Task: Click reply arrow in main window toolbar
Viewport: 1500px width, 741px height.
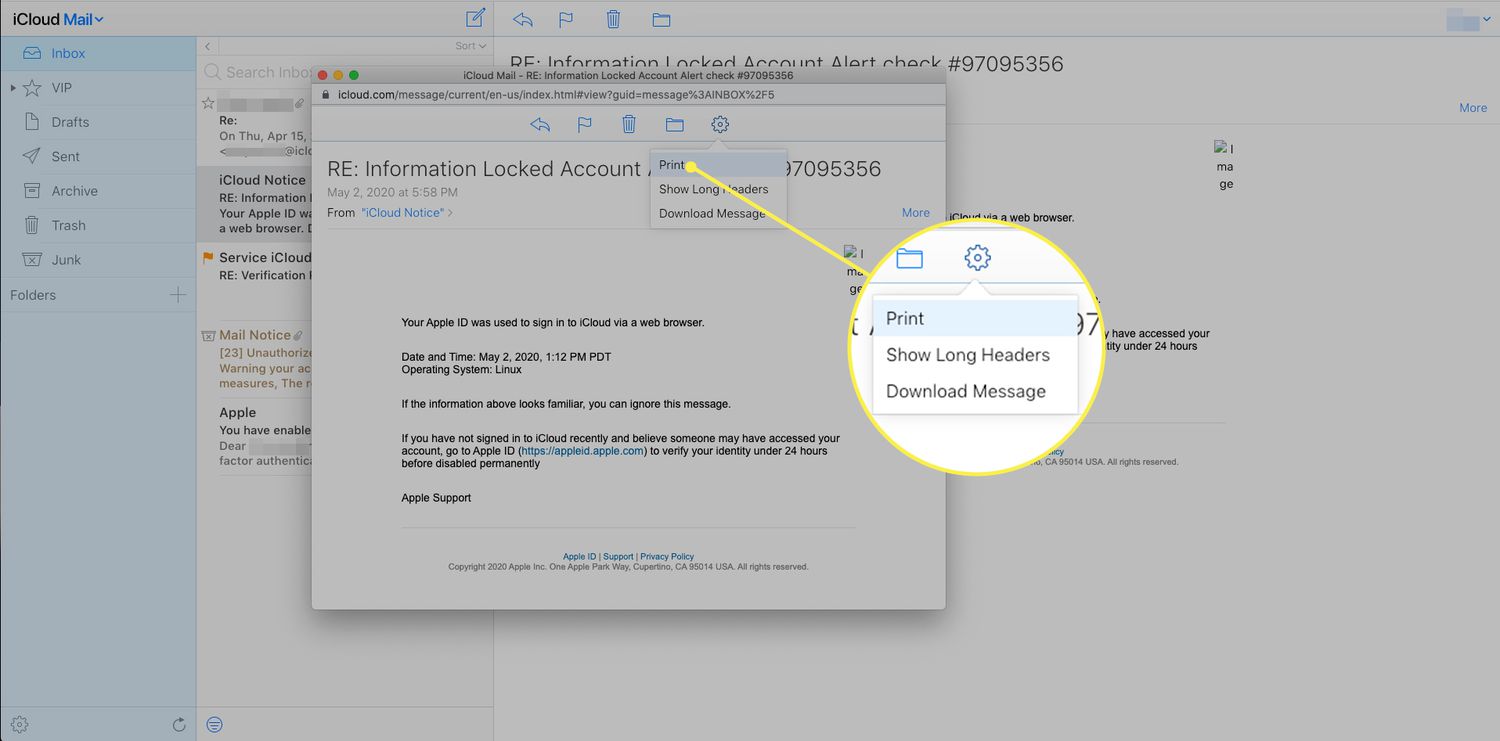Action: (x=522, y=19)
